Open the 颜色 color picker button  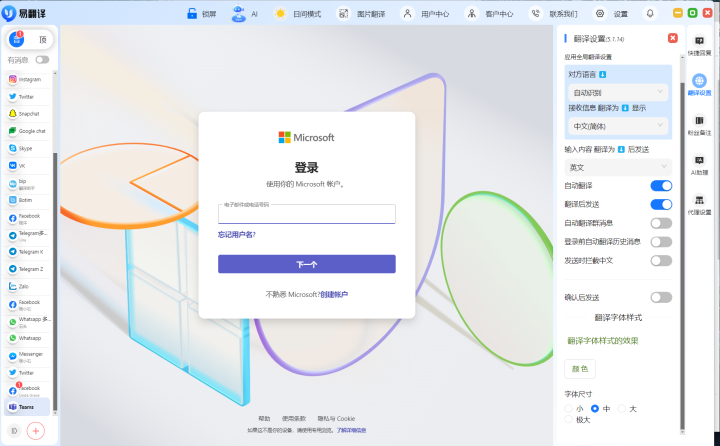tap(580, 369)
